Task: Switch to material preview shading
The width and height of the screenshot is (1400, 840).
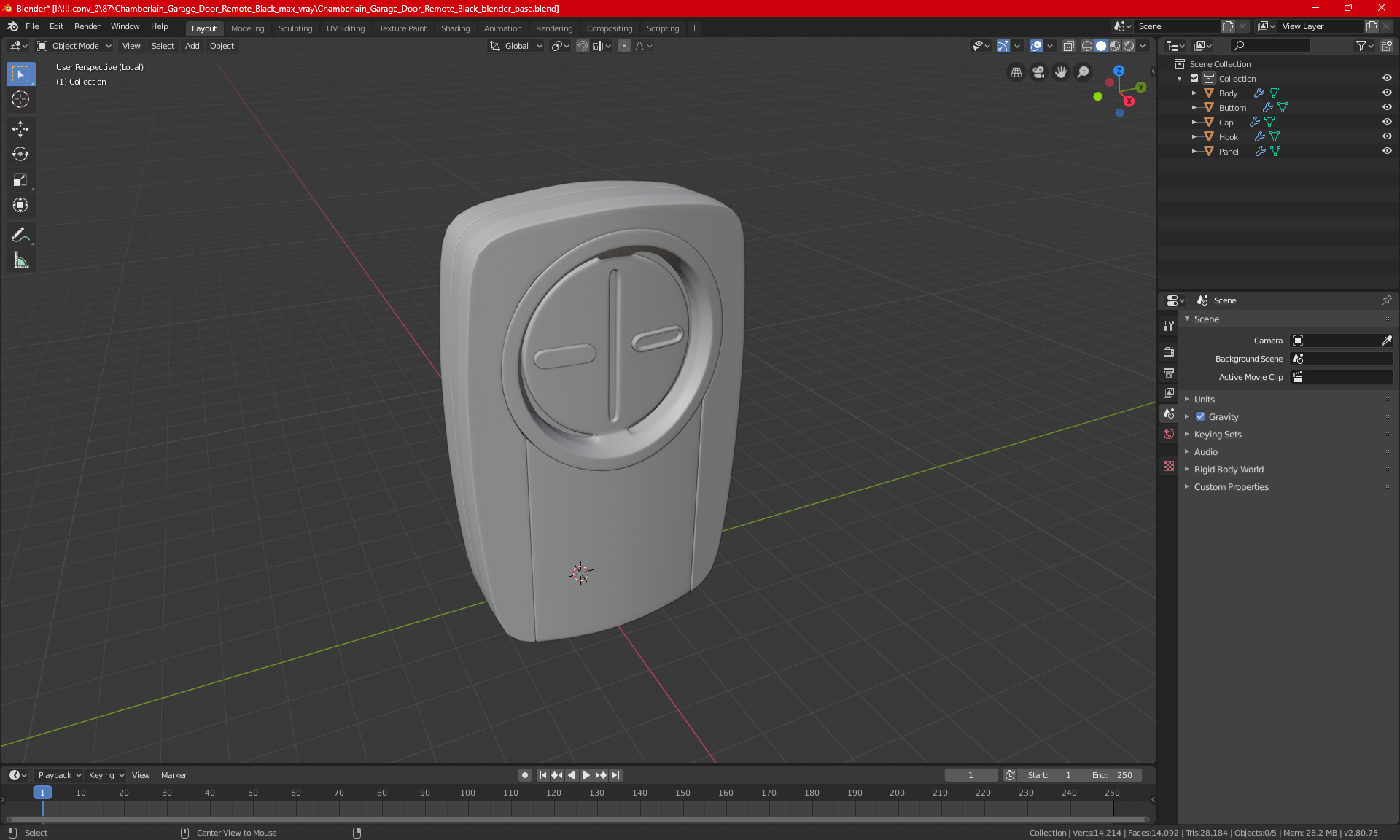Action: pos(1115,46)
